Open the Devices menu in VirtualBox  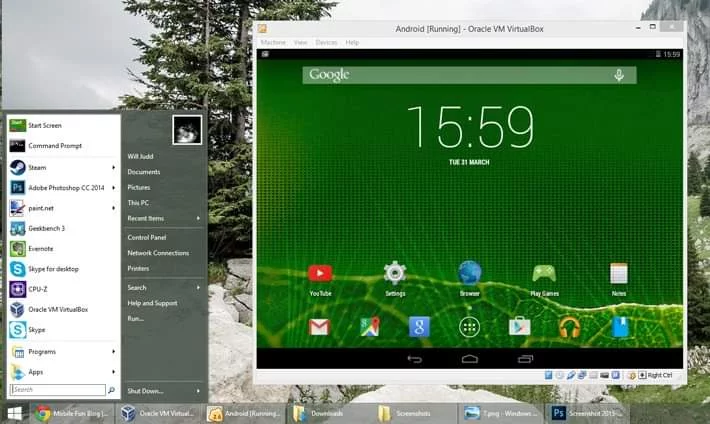click(x=326, y=43)
